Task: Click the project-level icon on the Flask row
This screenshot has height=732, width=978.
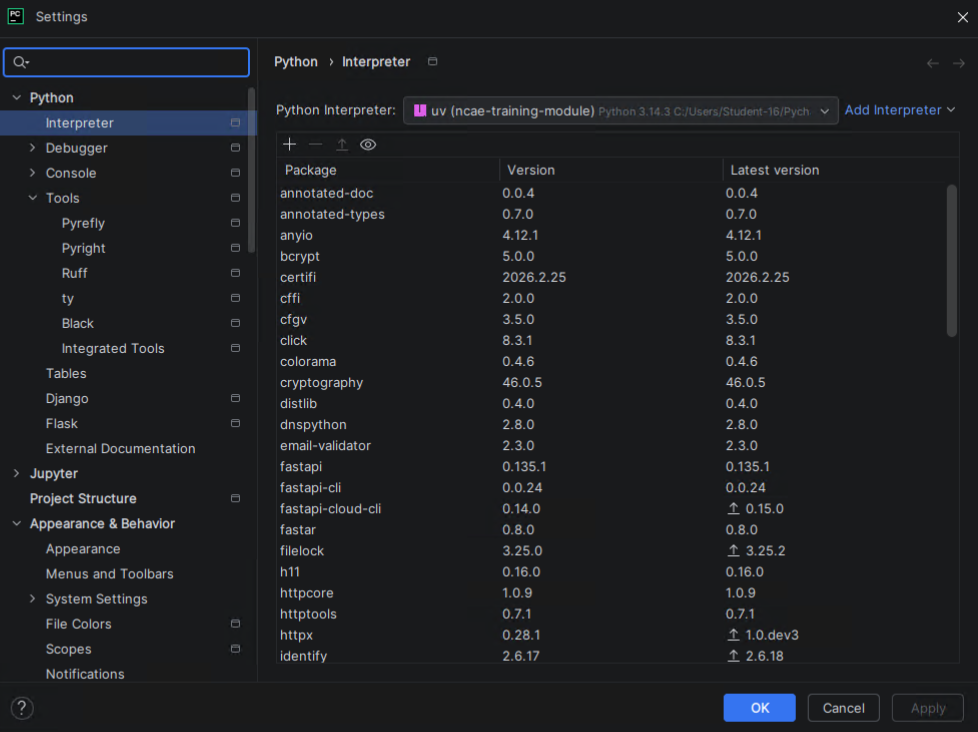Action: click(x=235, y=423)
